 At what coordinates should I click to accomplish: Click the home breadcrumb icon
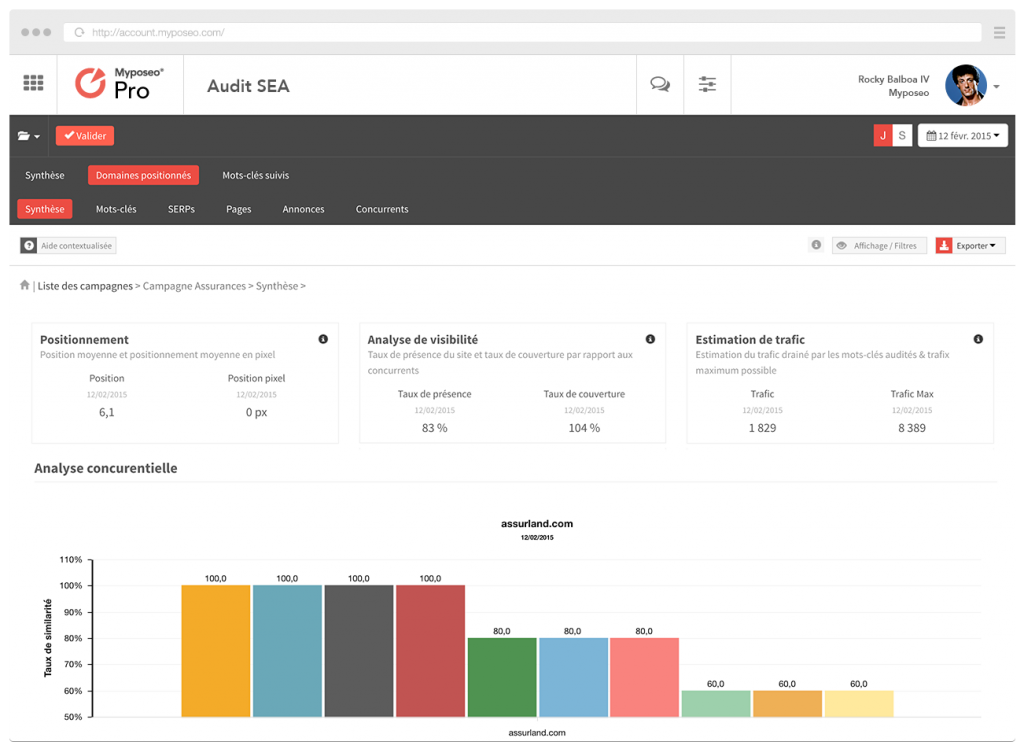click(25, 285)
